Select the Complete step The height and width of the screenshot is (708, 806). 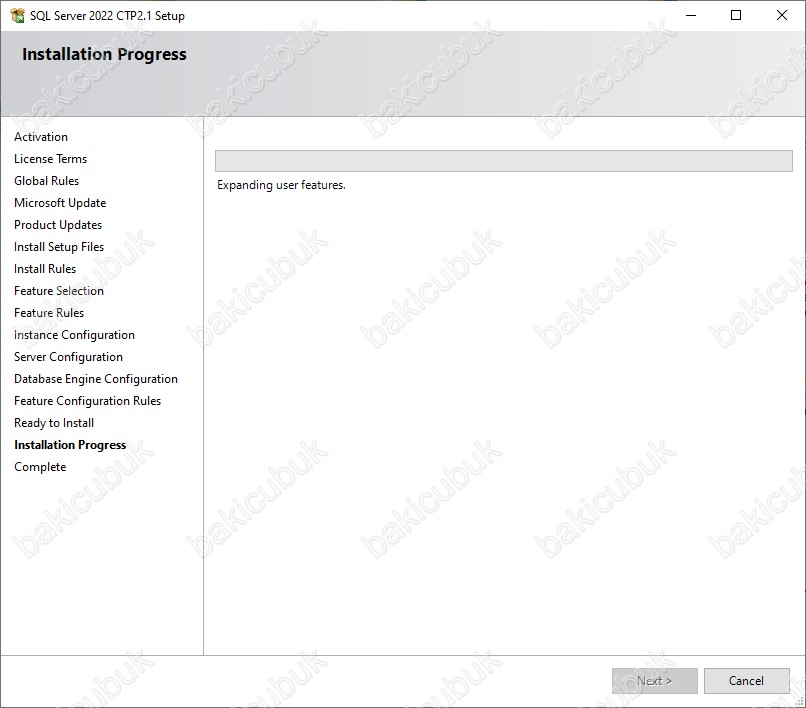click(x=40, y=467)
